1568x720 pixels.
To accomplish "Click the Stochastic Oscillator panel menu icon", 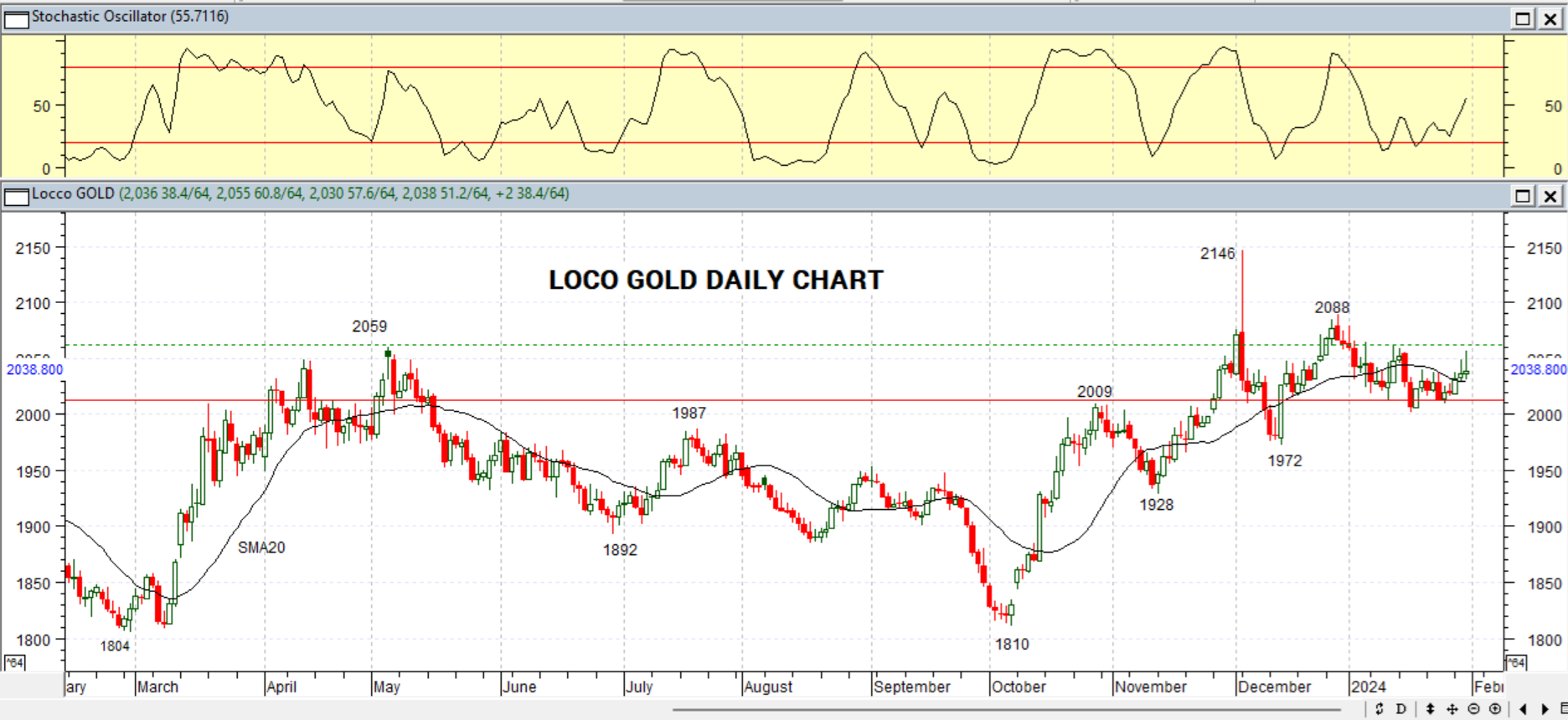I will click(x=16, y=18).
